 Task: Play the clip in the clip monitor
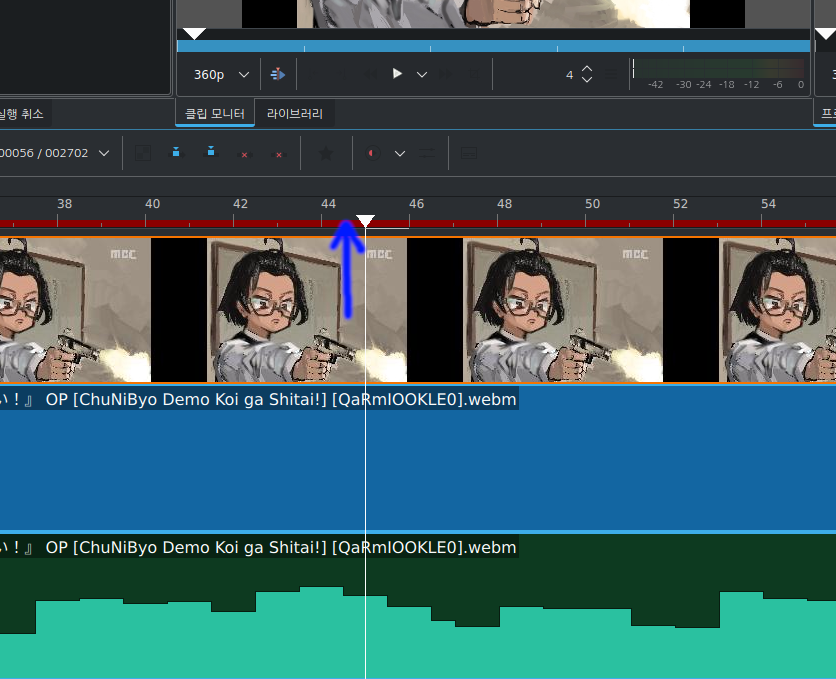pyautogui.click(x=397, y=74)
